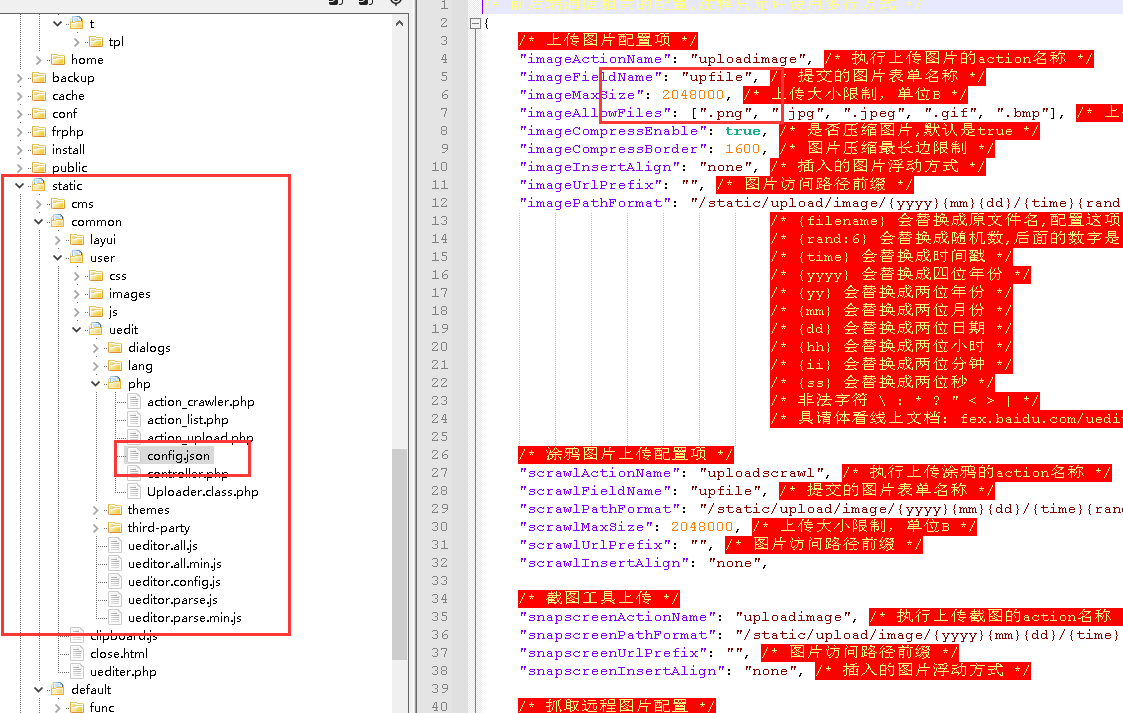Click the file tree vertical scrollbar thumb
The width and height of the screenshot is (1123, 713).
(400, 554)
